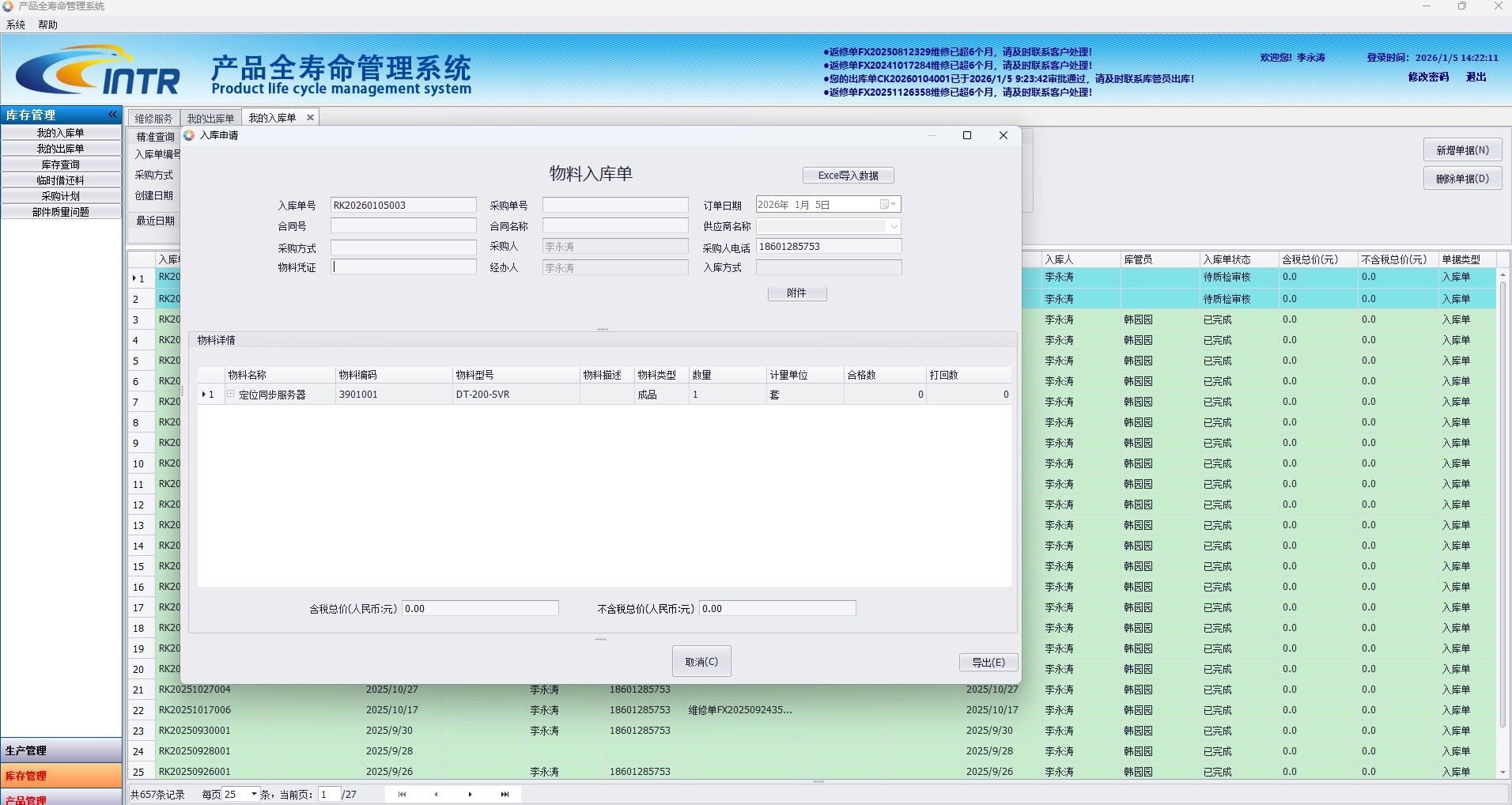This screenshot has height=805, width=1512.
Task: Click the scroll-down arrow of the table scrollbar
Action: [x=1503, y=772]
